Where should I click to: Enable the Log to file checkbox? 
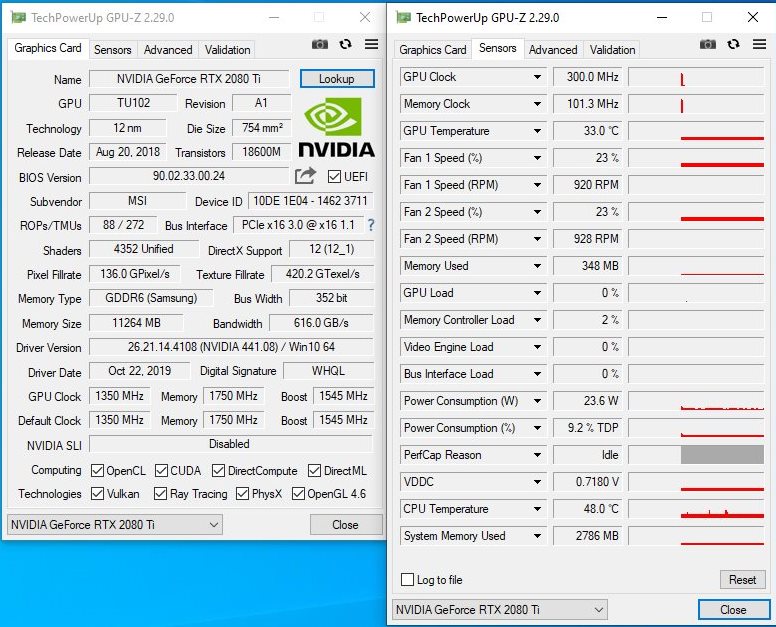click(x=407, y=579)
